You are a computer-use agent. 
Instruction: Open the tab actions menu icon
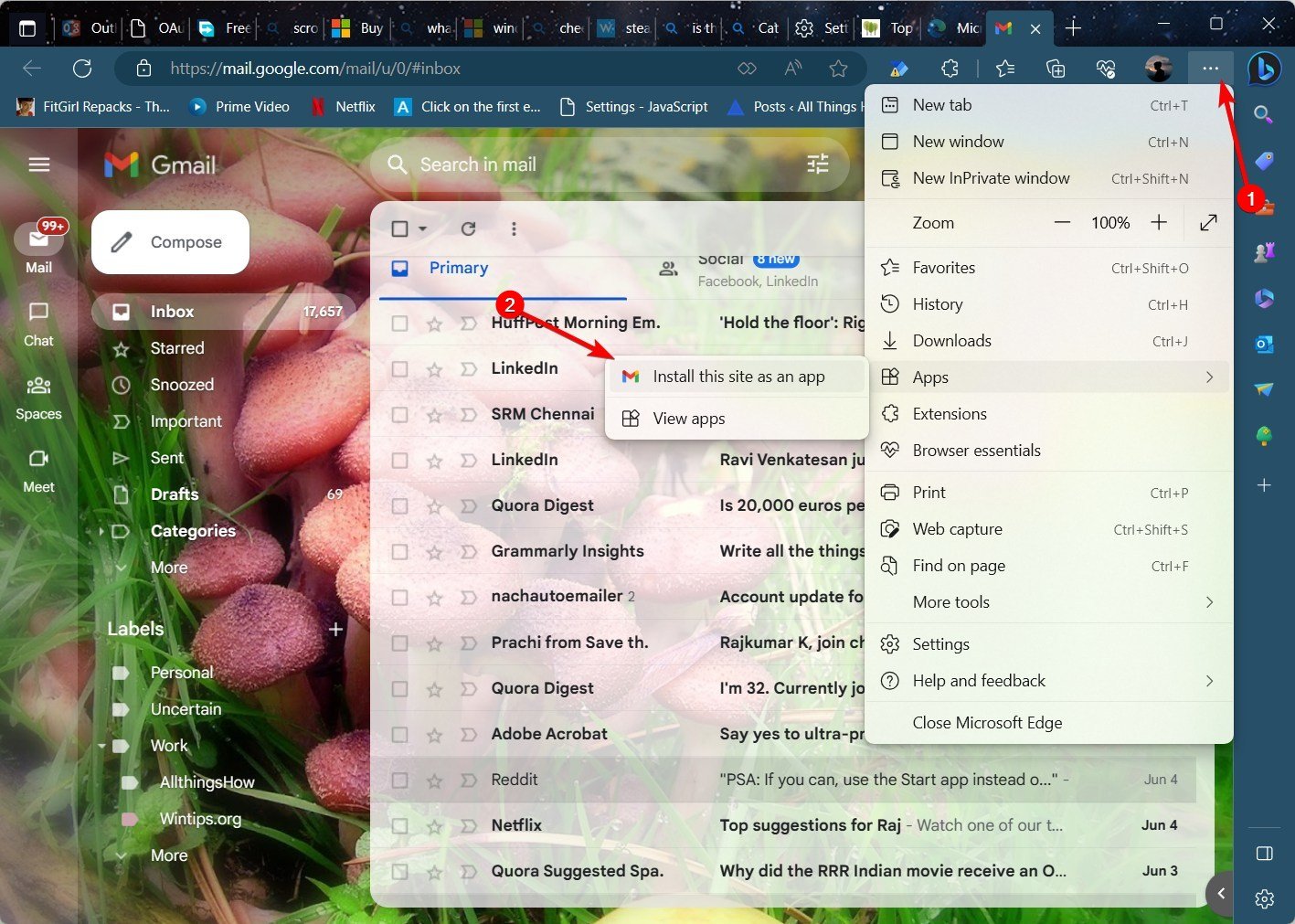click(27, 27)
